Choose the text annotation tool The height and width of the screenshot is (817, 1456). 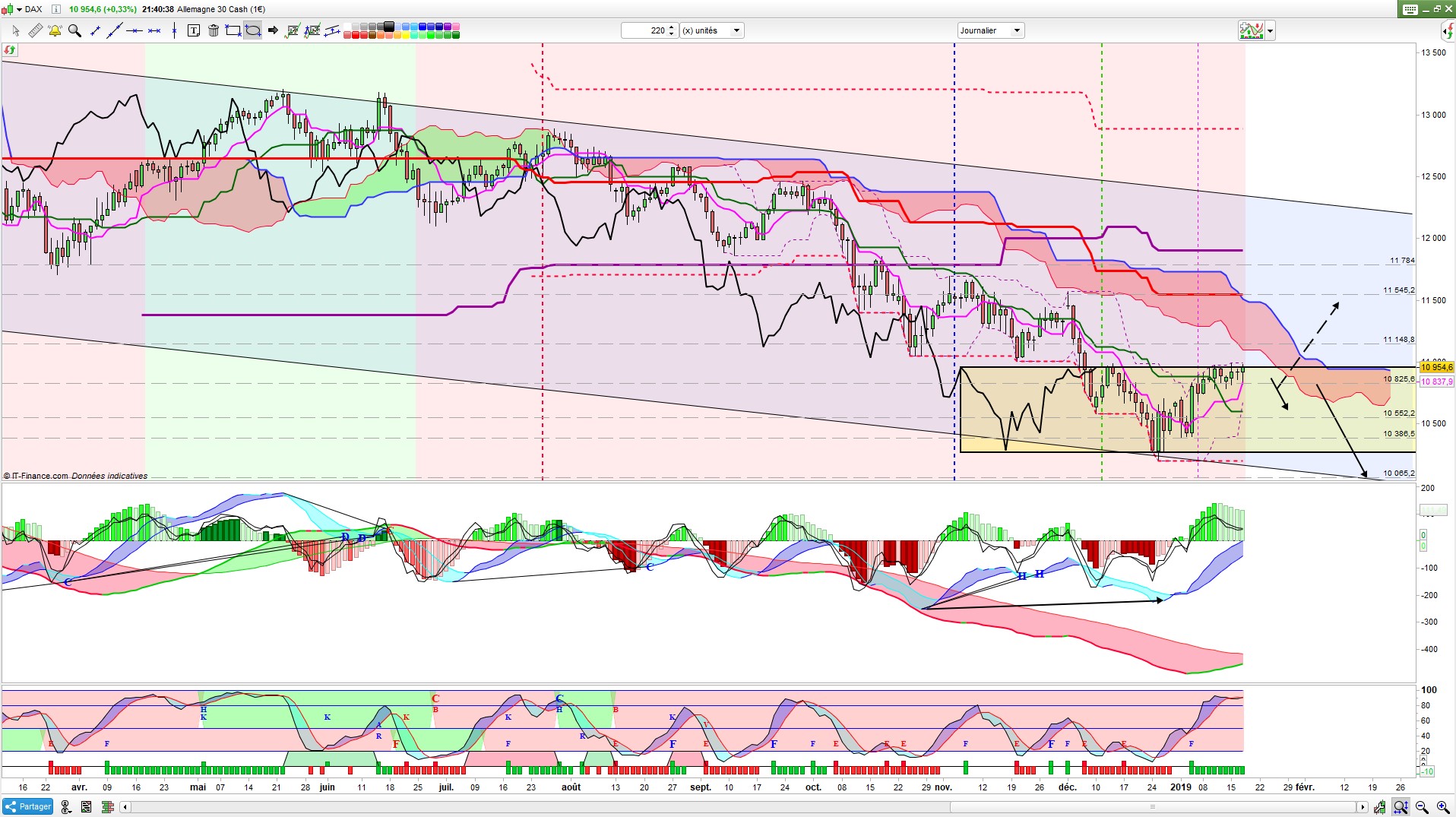coord(194,30)
